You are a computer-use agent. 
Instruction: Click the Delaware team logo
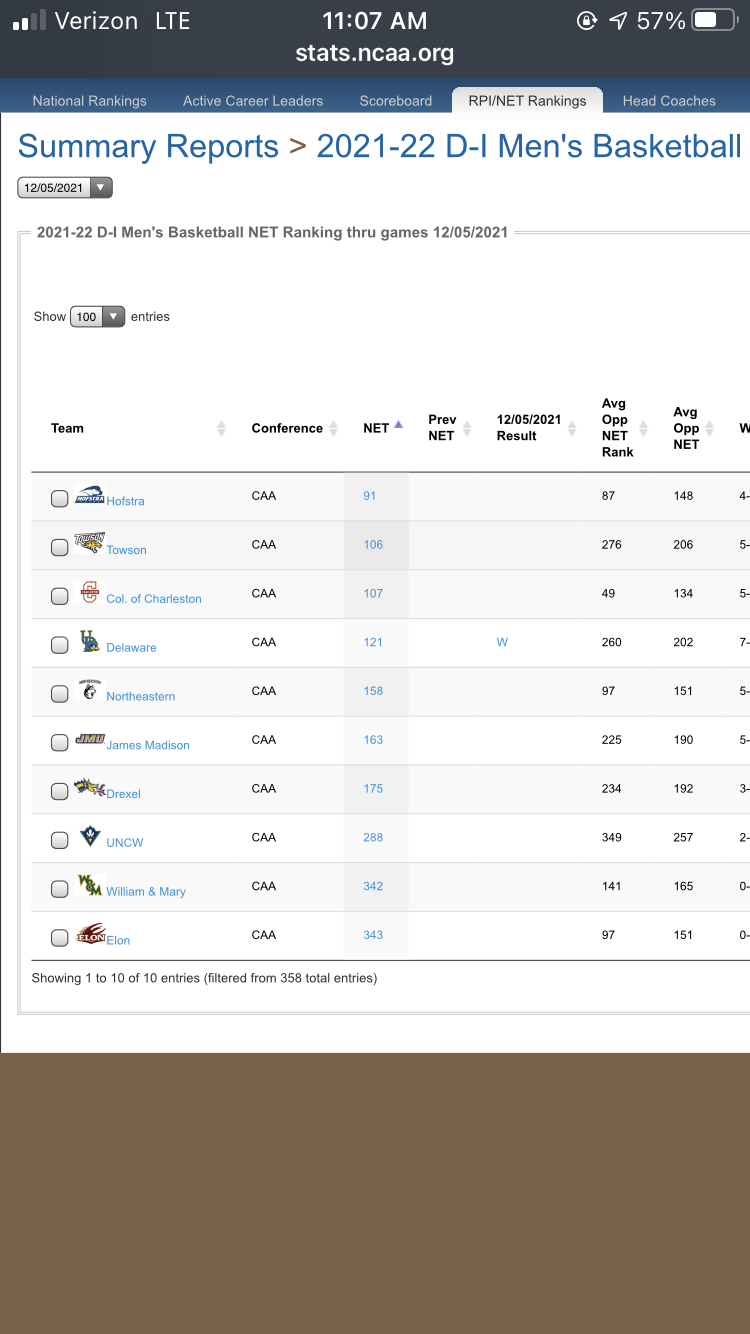(90, 640)
